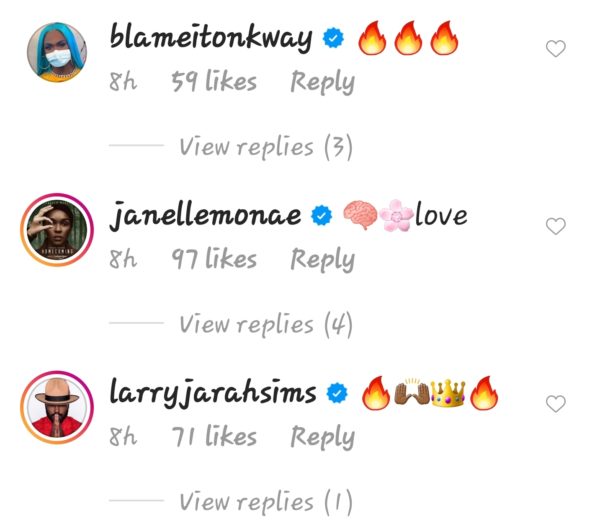Click the verified badge beside janellemonae

coord(321,215)
